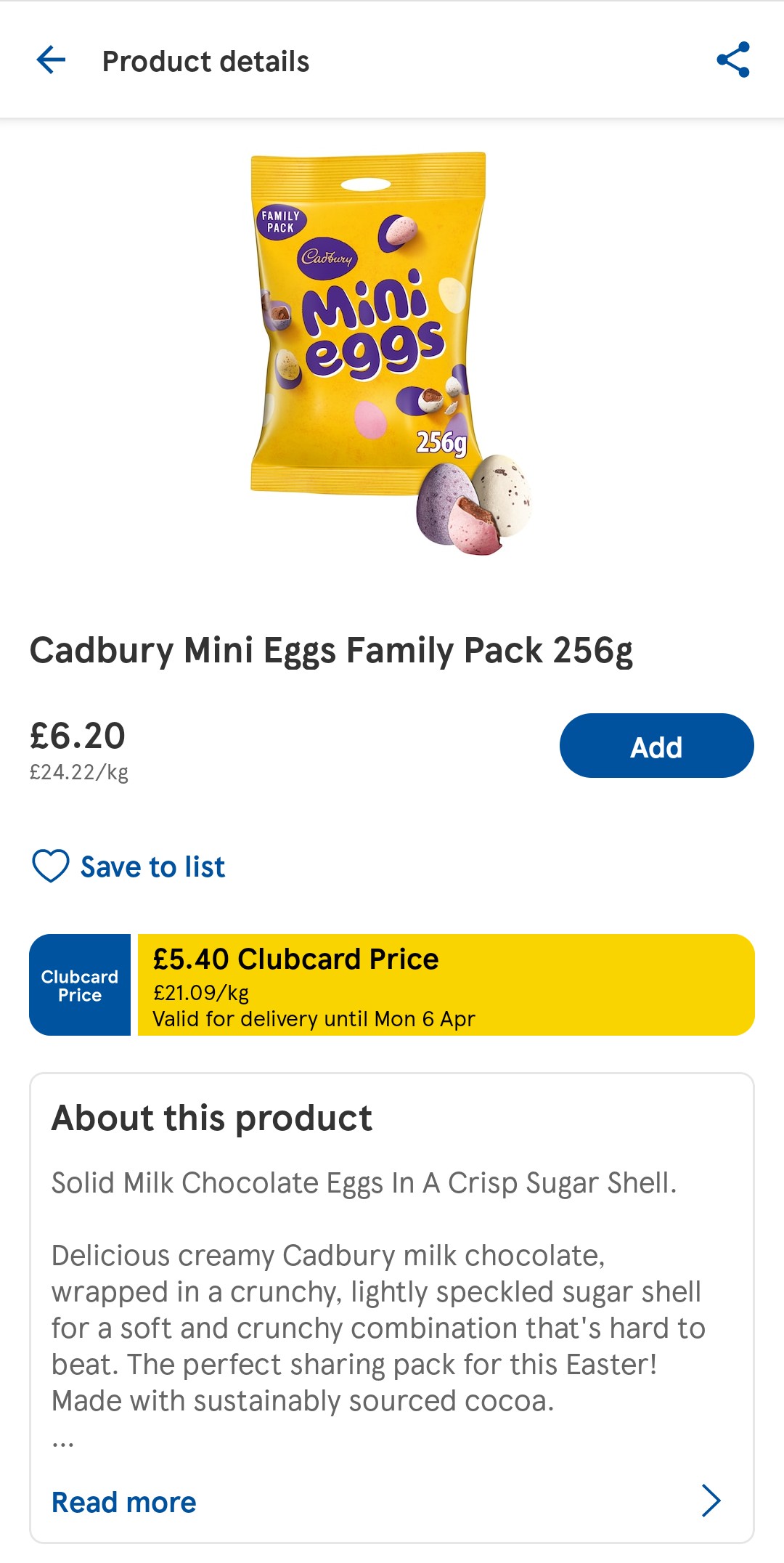Tap the Product details header title
Viewport: 784px width, 1563px height.
coord(205,62)
